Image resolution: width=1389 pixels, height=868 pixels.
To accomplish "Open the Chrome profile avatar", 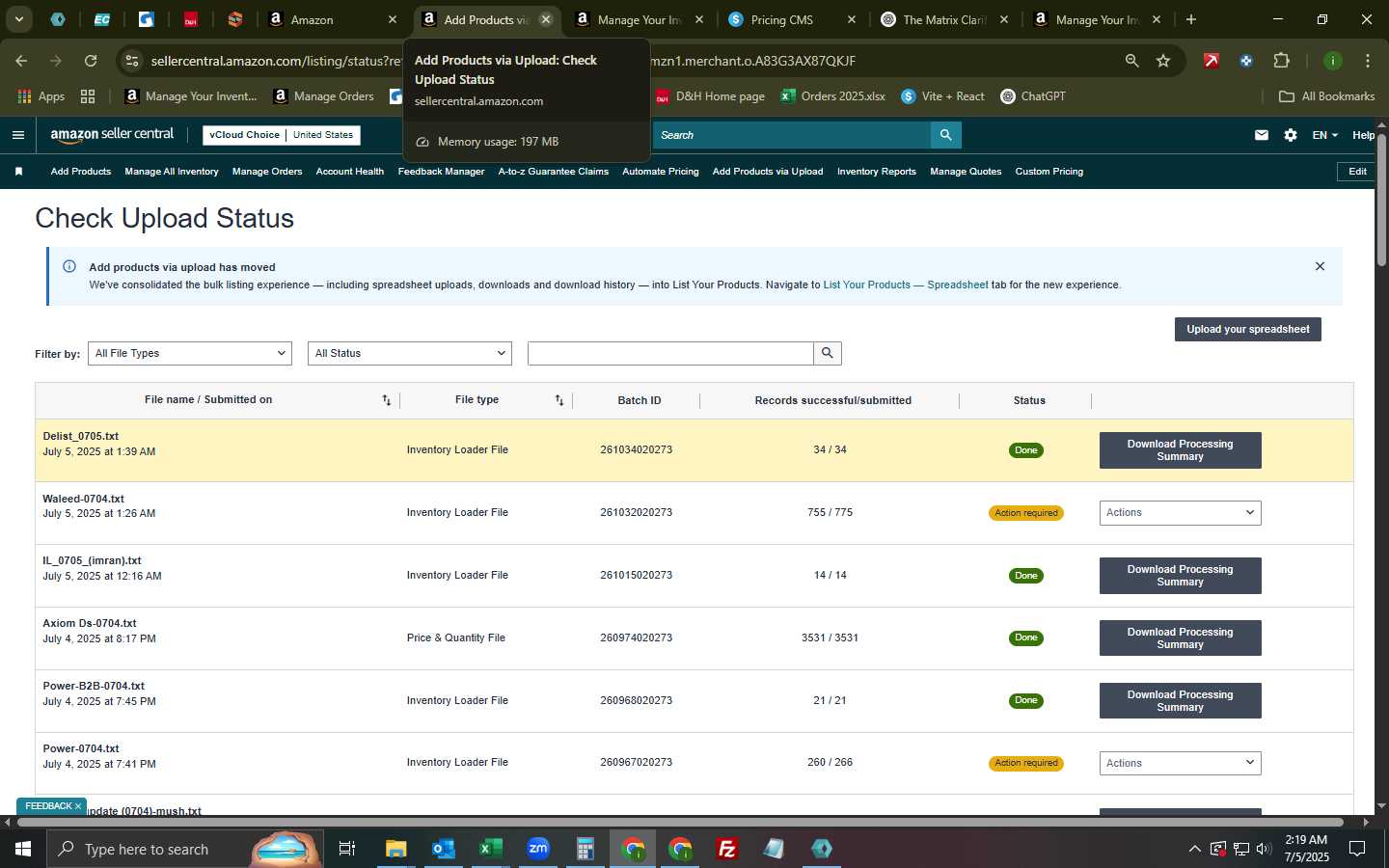I will point(1332,61).
